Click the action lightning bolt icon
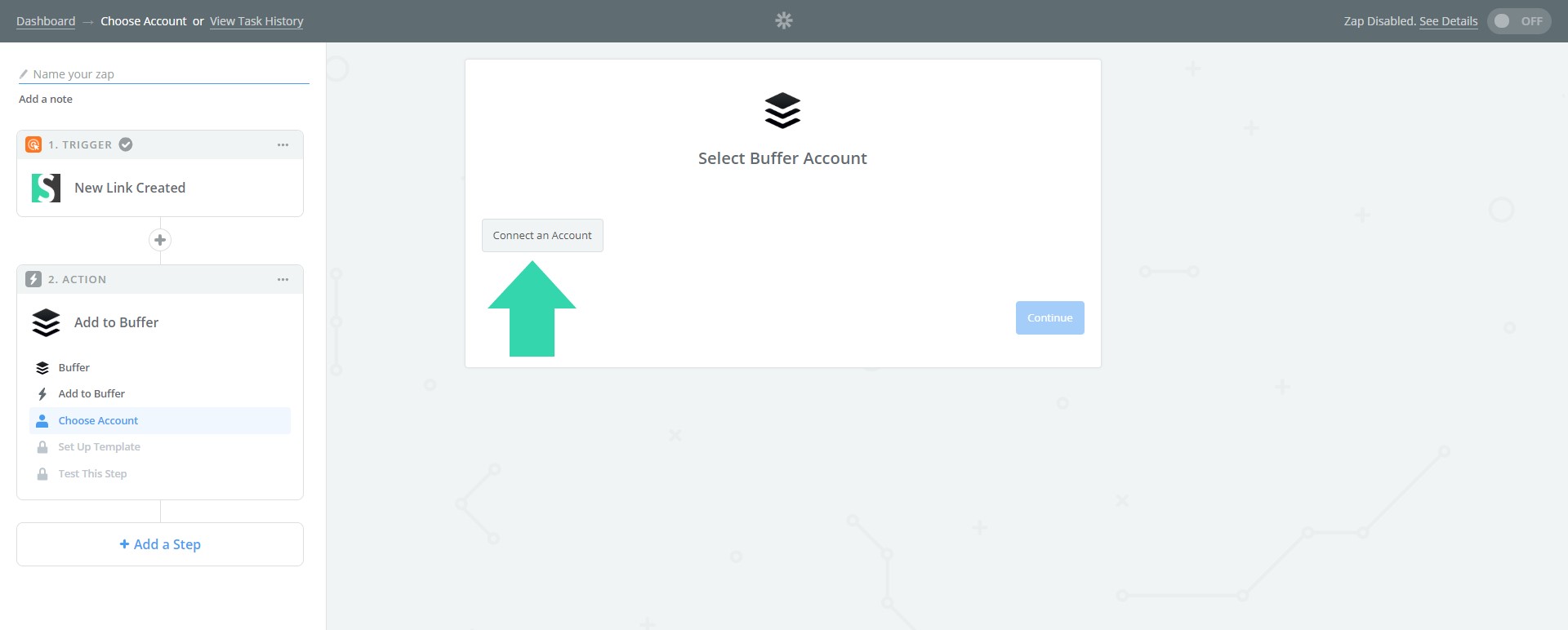The image size is (1568, 630). (33, 279)
